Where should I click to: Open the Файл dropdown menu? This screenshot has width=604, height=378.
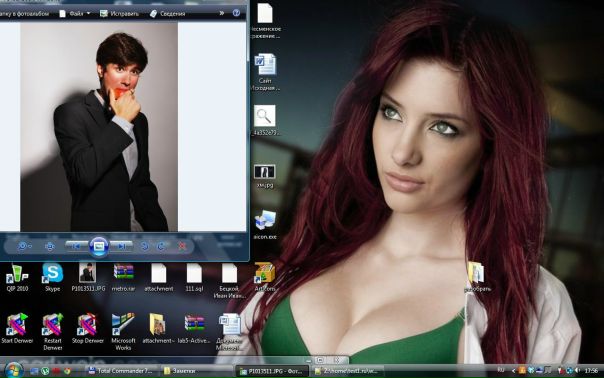[75, 13]
